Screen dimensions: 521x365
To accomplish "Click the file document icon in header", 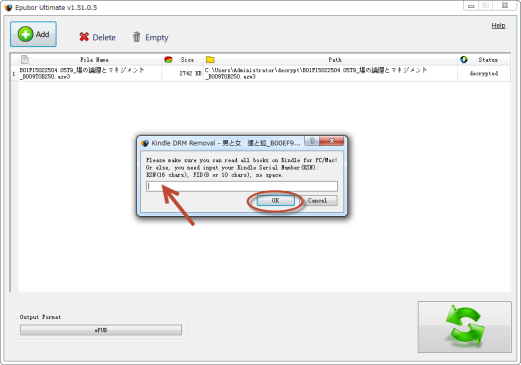I will point(25,60).
